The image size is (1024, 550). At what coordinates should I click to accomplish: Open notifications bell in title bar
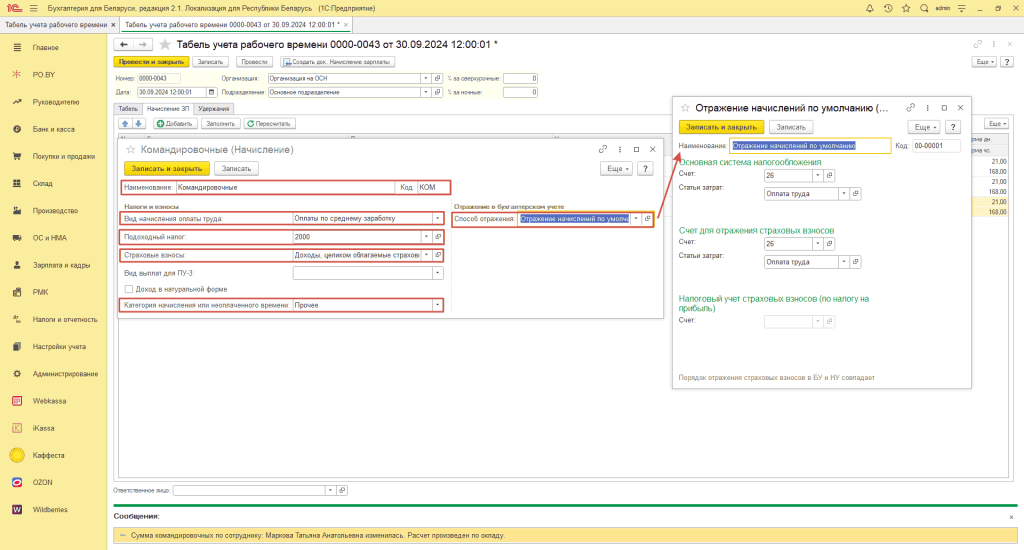[x=869, y=8]
